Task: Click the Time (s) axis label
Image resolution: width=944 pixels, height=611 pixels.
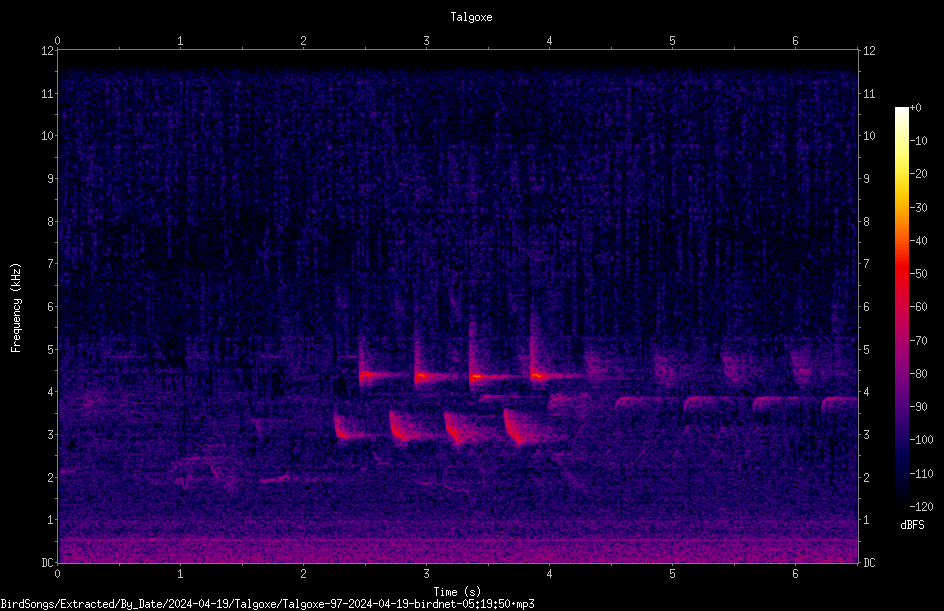Action: 457,592
